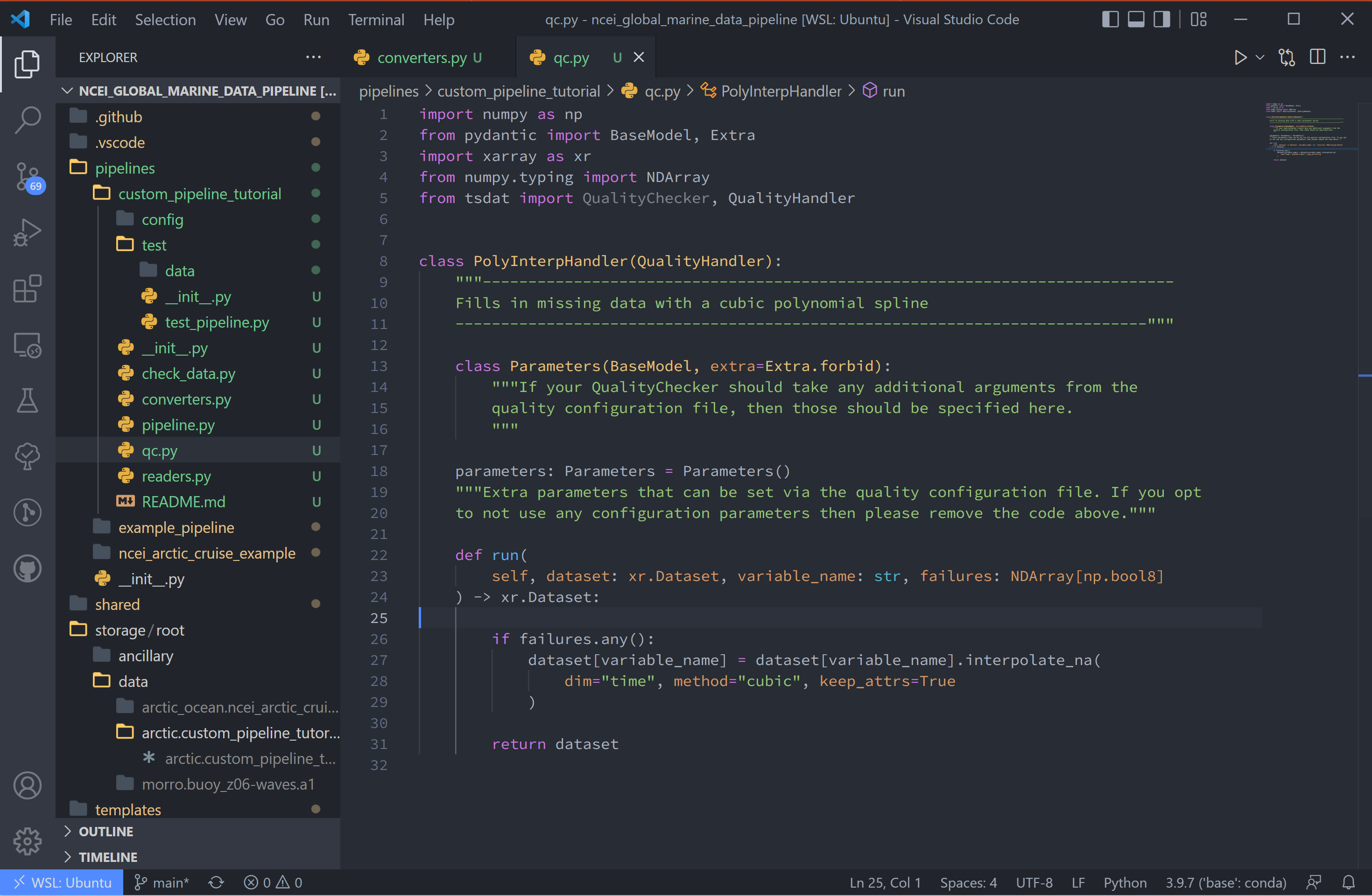The width and height of the screenshot is (1372, 896).
Task: Expand the example_pipeline folder
Action: 199,527
